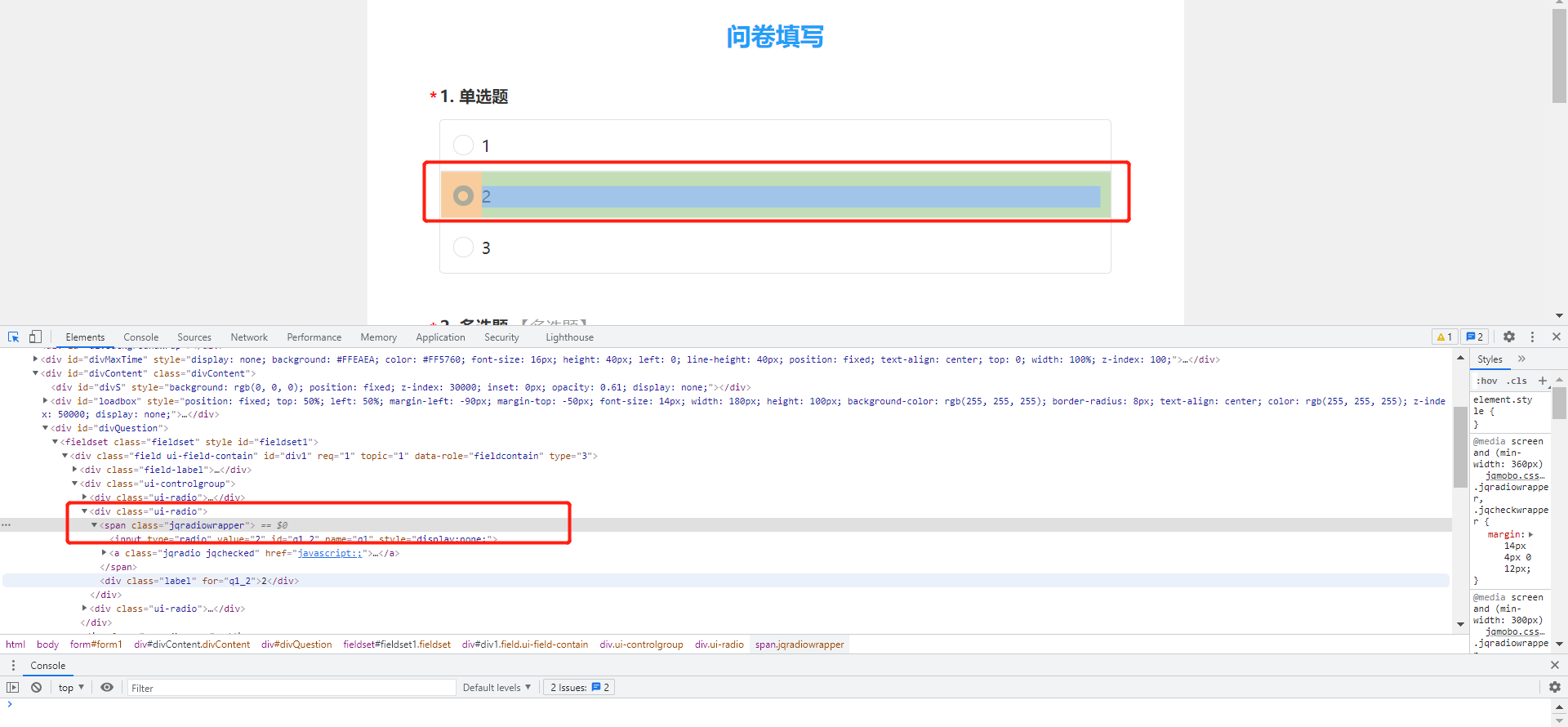Expand the a.jqradio jqchecked node

[104, 552]
